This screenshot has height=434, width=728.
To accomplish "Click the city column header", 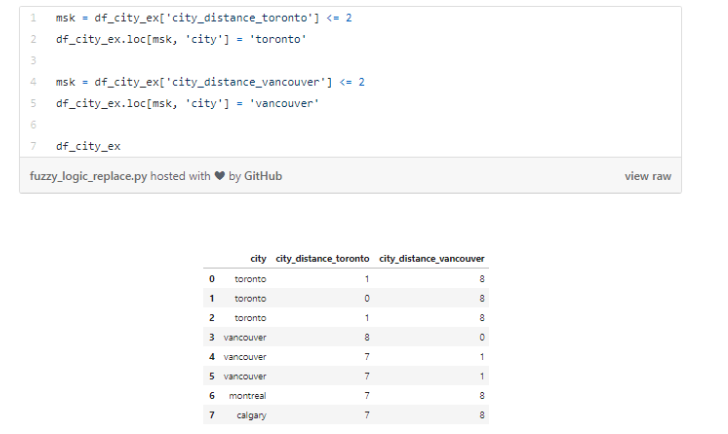I will (x=258, y=261).
